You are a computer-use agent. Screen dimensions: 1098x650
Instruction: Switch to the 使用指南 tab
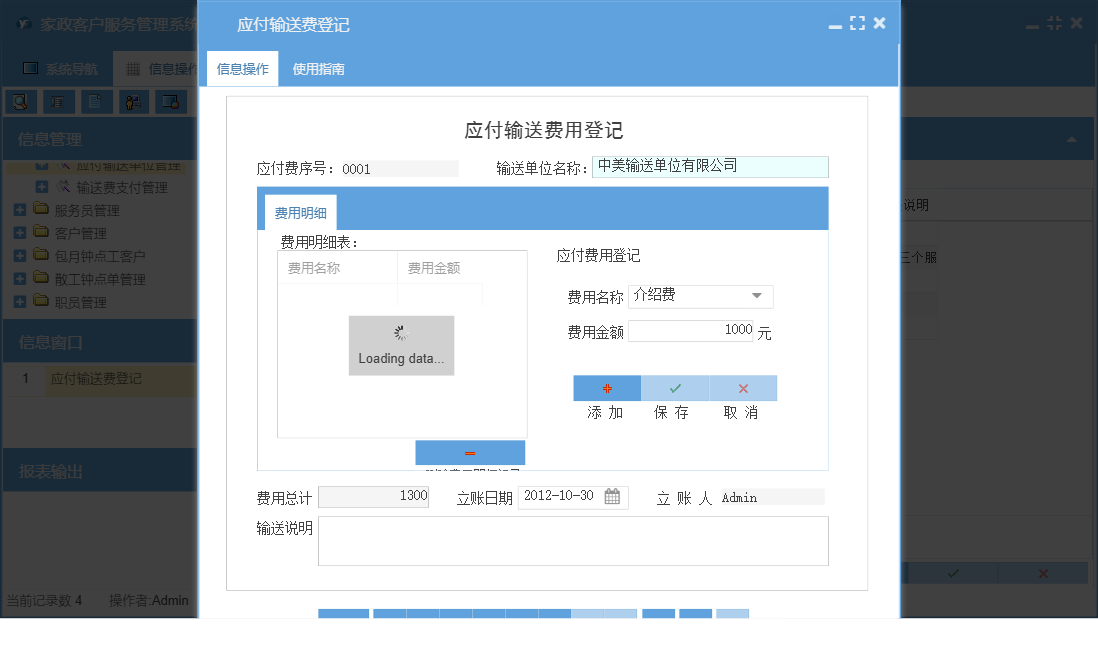tap(321, 68)
